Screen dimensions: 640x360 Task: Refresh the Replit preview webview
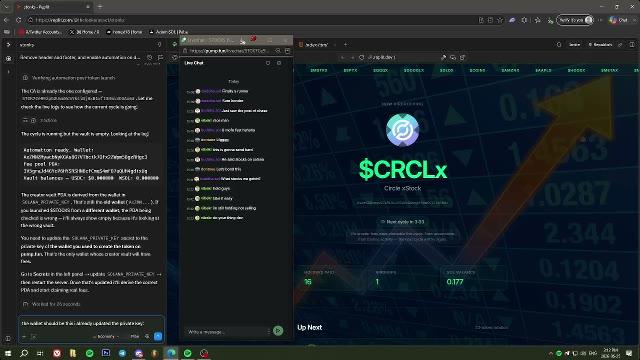[361, 58]
